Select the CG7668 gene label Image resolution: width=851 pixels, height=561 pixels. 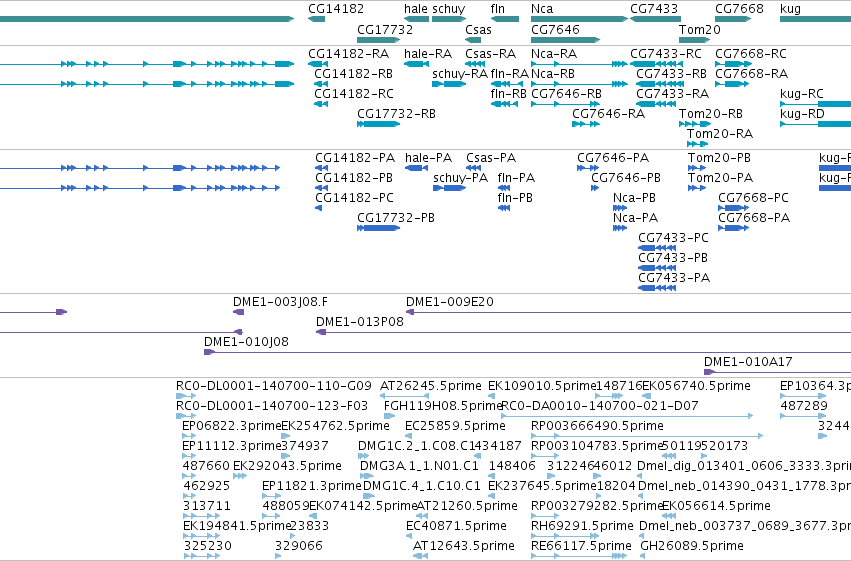(739, 9)
